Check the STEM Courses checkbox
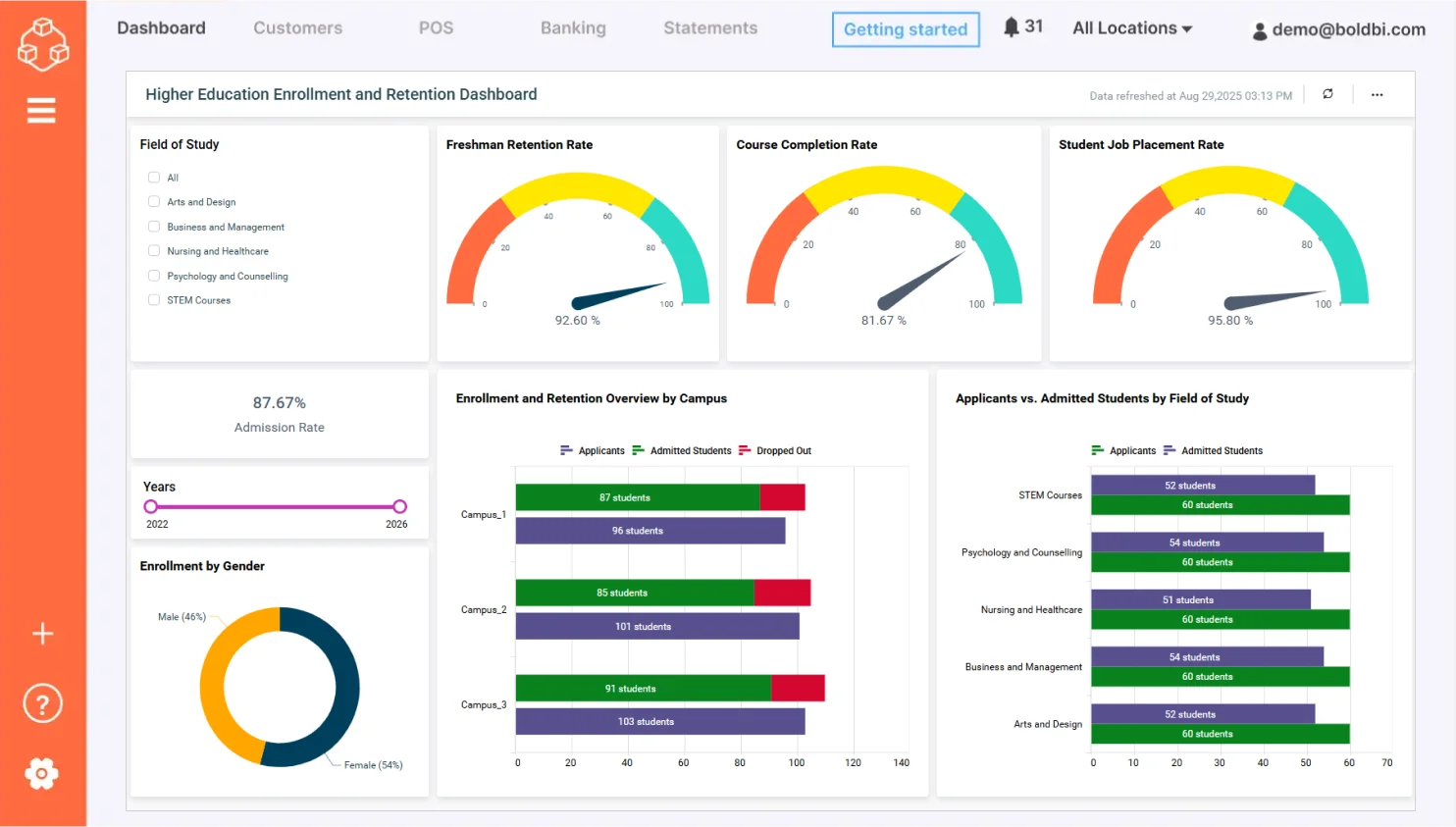The height and width of the screenshot is (827, 1456). pos(153,299)
